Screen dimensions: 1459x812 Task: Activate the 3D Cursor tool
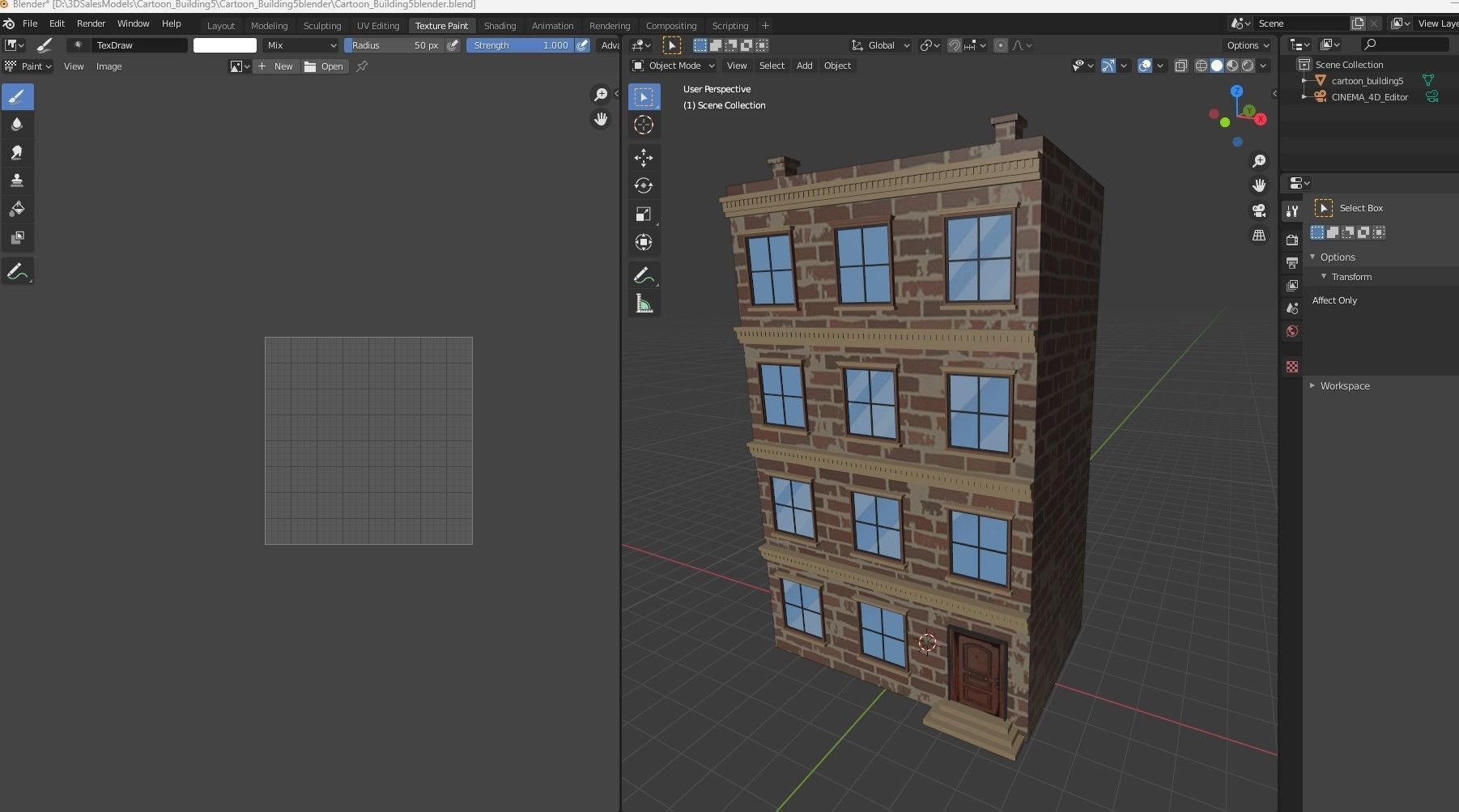point(644,125)
